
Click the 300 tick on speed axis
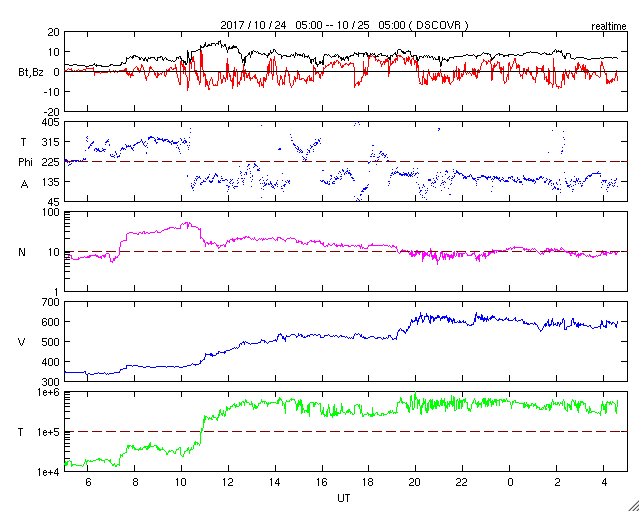[x=52, y=382]
